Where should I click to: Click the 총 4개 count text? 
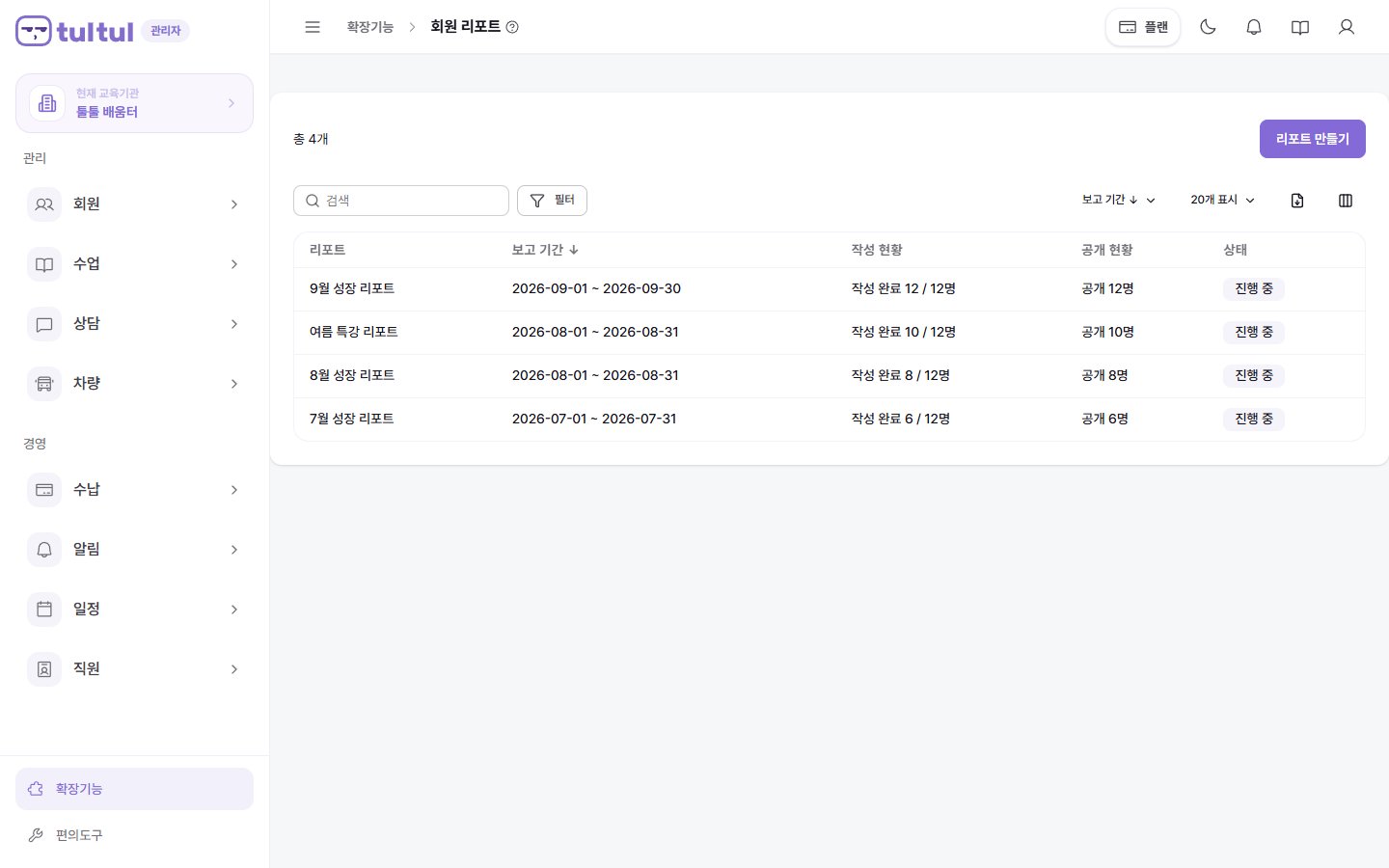(x=311, y=139)
